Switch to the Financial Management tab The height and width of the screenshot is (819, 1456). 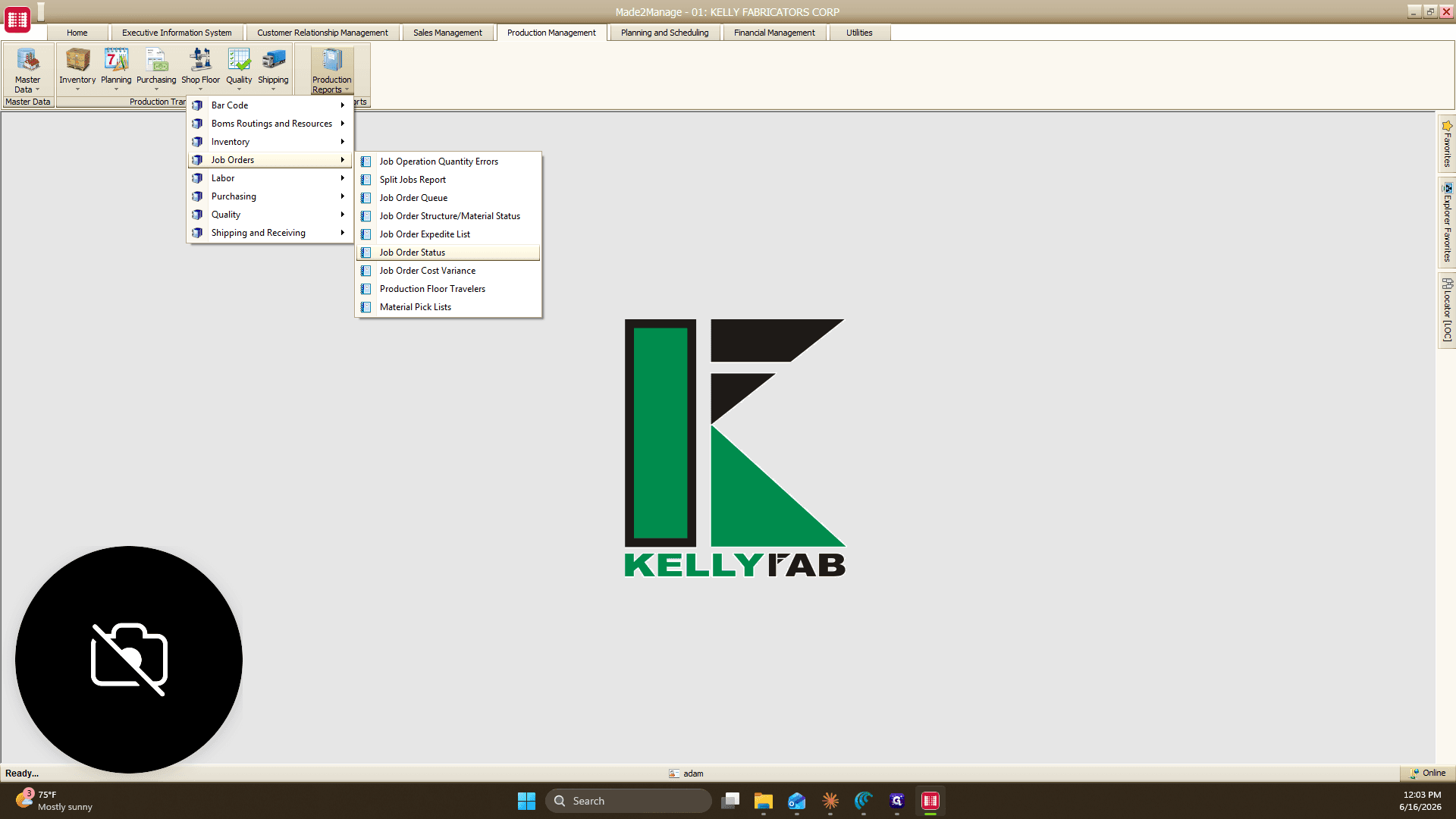[774, 33]
